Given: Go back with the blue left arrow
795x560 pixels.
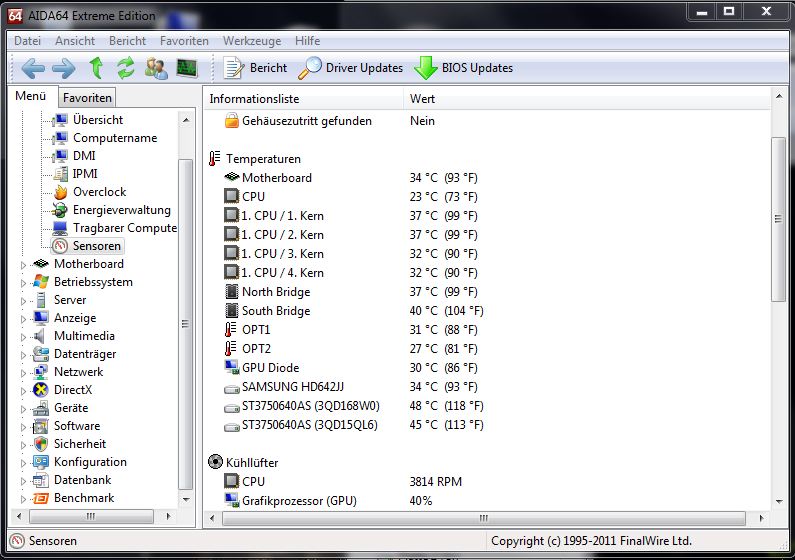Looking at the screenshot, I should click(x=33, y=68).
